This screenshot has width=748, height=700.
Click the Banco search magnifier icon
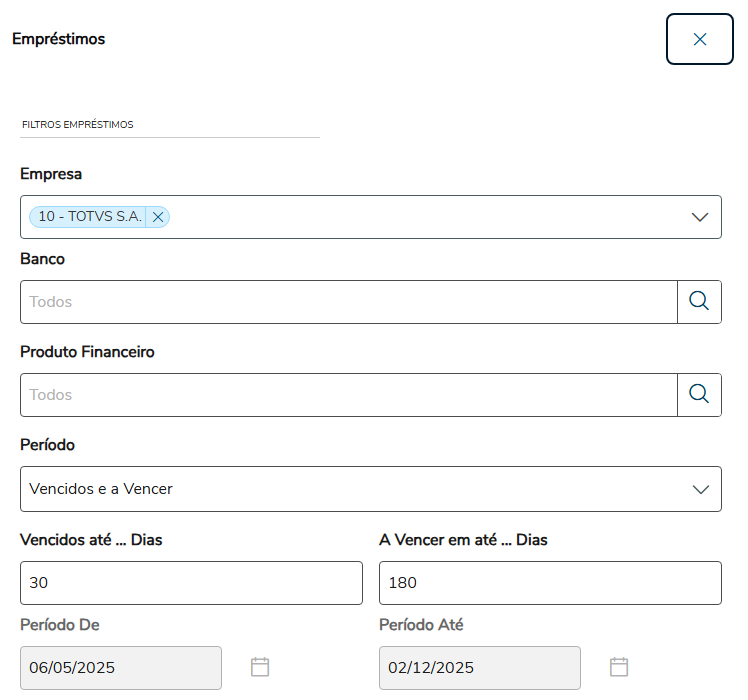point(699,301)
